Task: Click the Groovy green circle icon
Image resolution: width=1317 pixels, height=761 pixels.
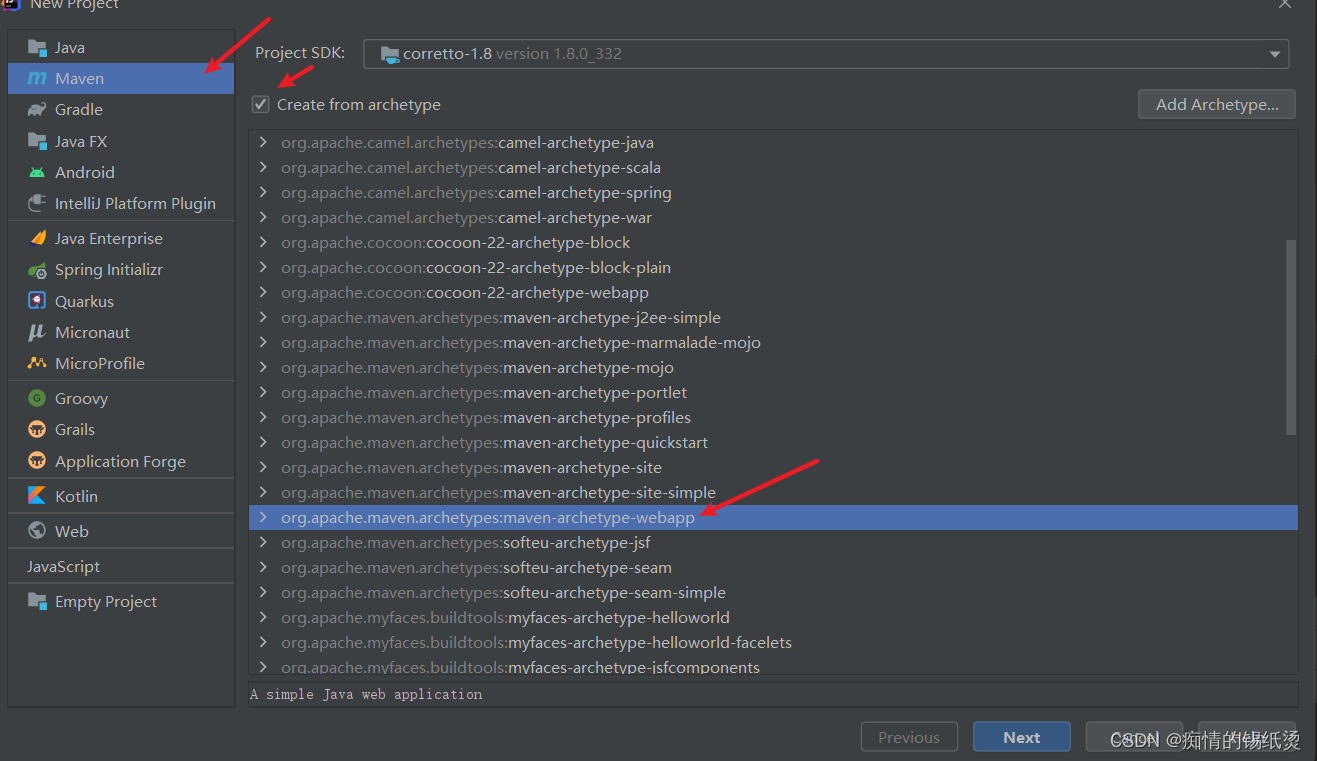Action: [37, 398]
